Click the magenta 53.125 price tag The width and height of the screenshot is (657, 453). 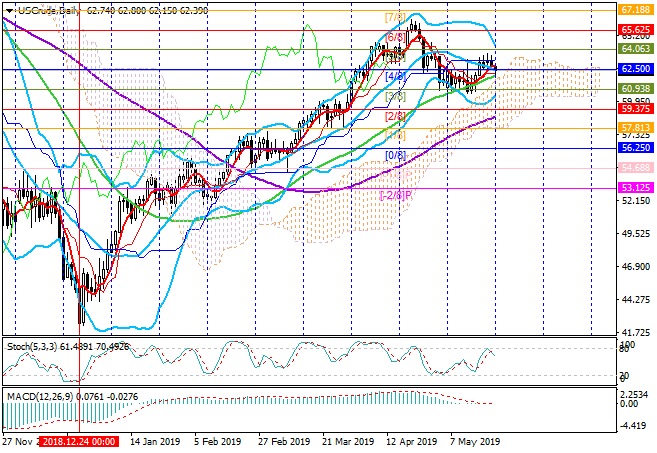[636, 187]
